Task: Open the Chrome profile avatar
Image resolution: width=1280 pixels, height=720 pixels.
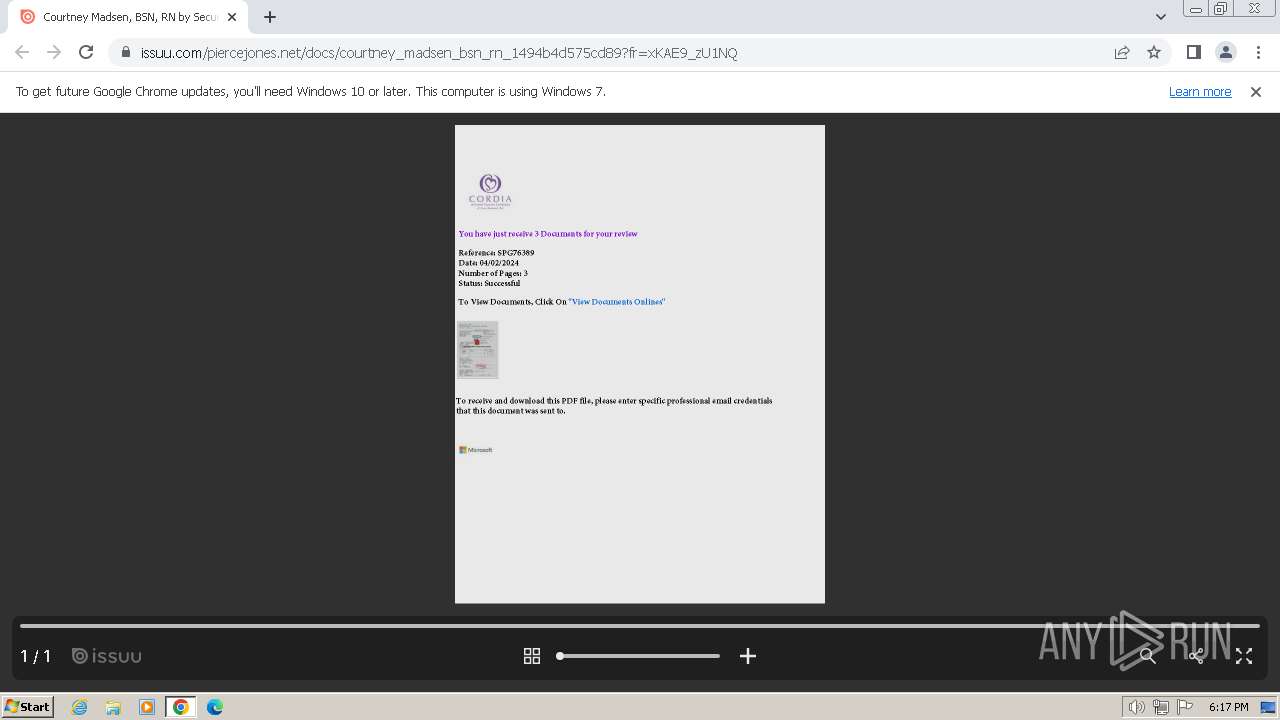Action: click(1226, 52)
